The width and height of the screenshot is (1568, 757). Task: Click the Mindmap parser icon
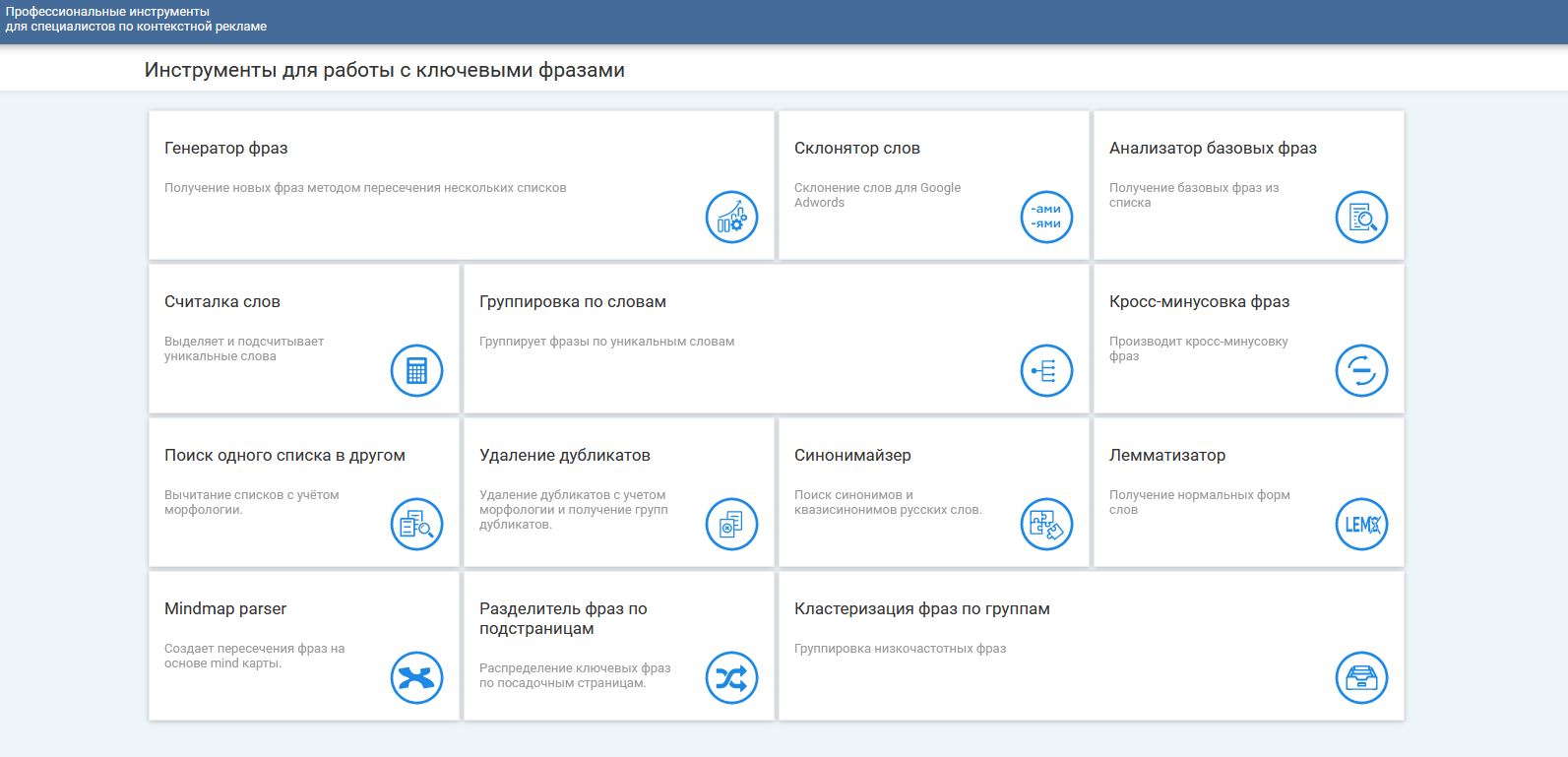click(x=416, y=678)
